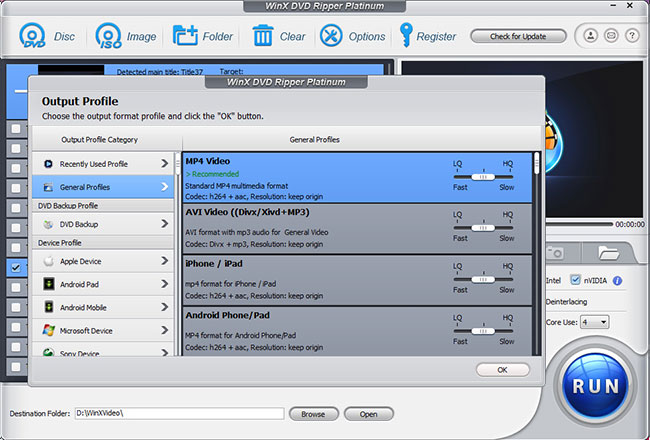Click the nVIDIA info icon
The width and height of the screenshot is (650, 440).
pos(617,281)
